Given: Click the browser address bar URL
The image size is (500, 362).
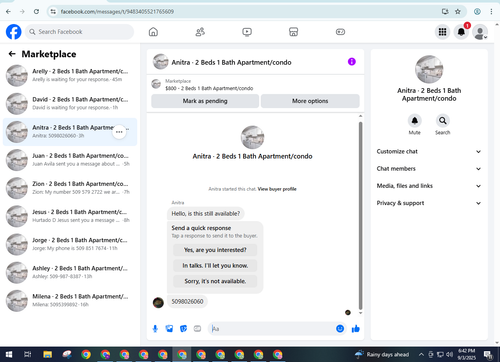Looking at the screenshot, I should 117,12.
